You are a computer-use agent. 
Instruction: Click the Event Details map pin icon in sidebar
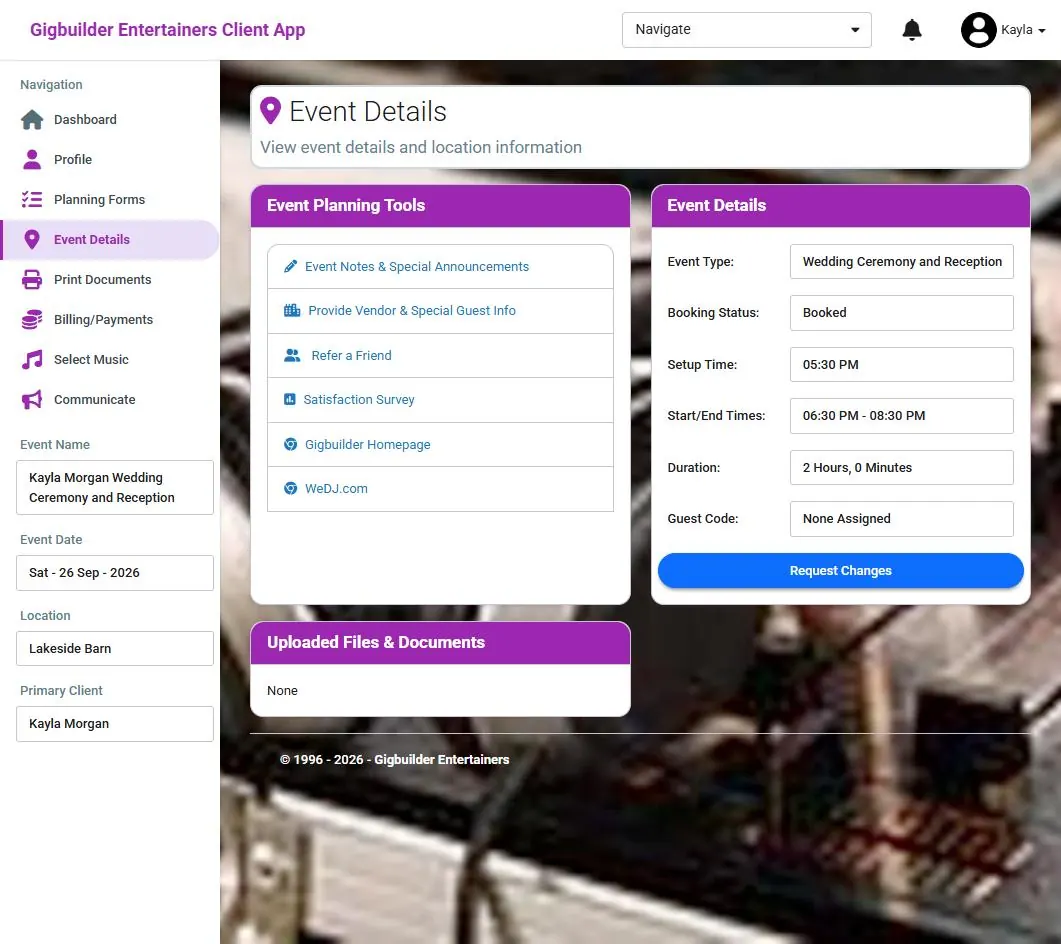pos(32,240)
